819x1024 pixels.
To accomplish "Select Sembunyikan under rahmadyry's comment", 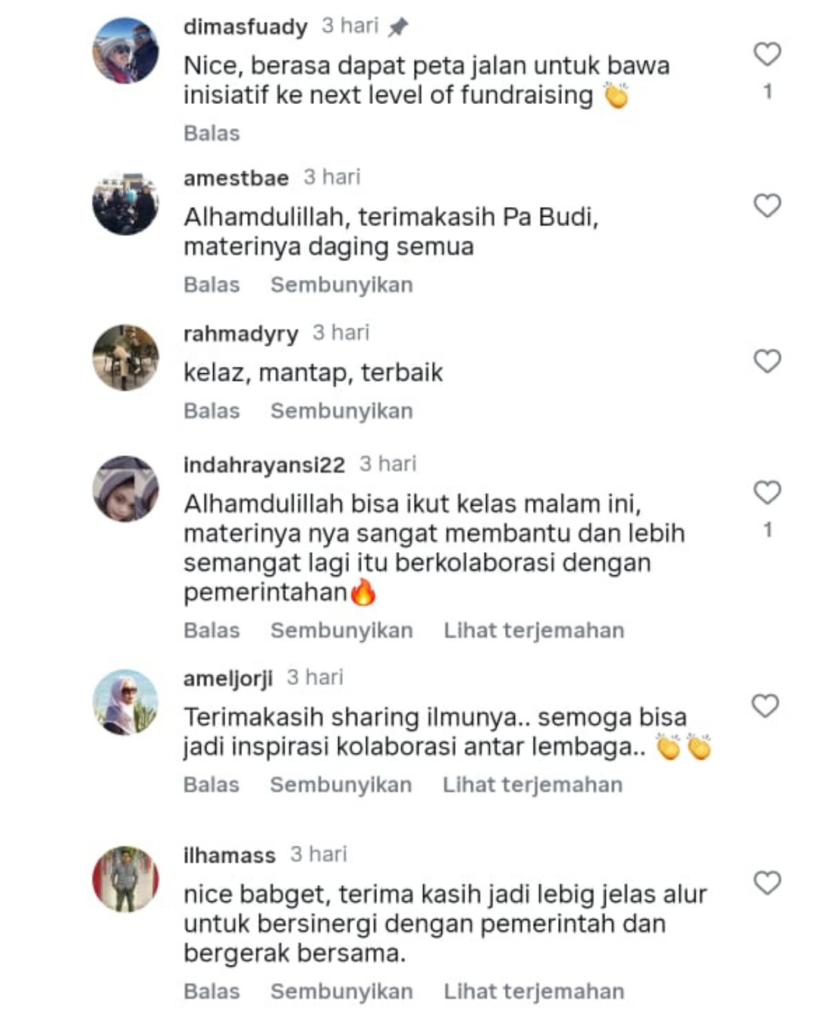I will [342, 411].
